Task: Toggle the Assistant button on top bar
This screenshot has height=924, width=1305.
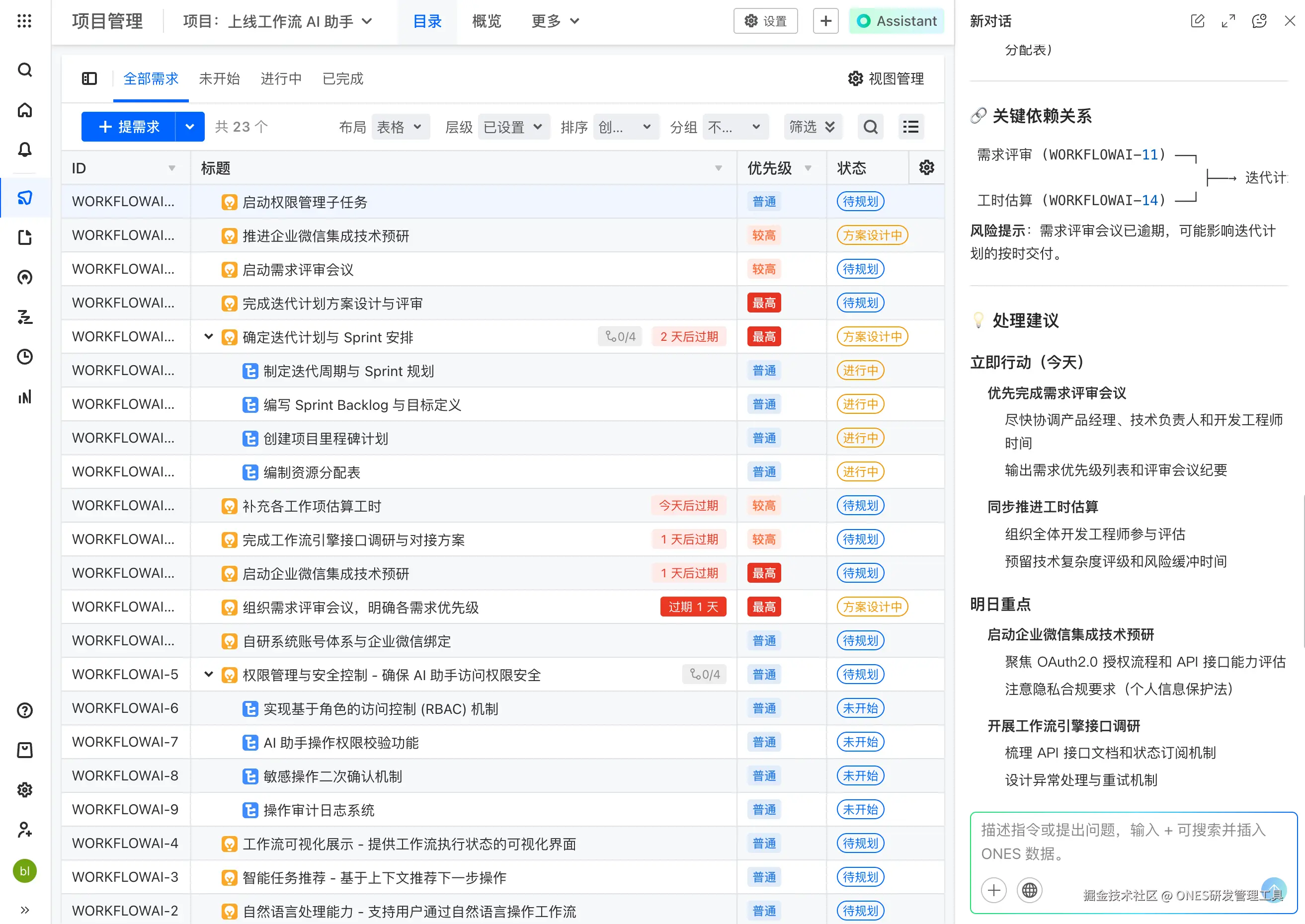Action: pyautogui.click(x=896, y=21)
